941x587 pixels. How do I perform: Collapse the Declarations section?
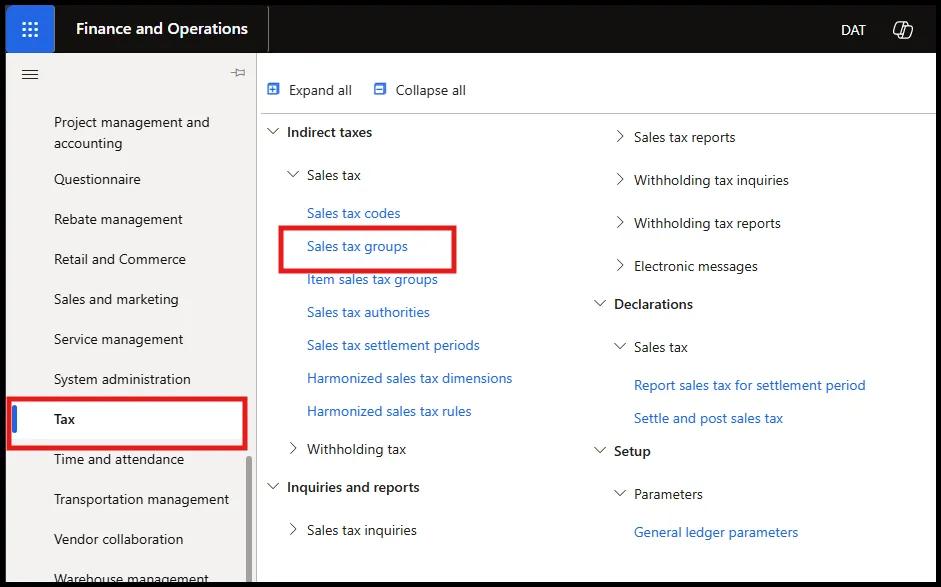[600, 304]
